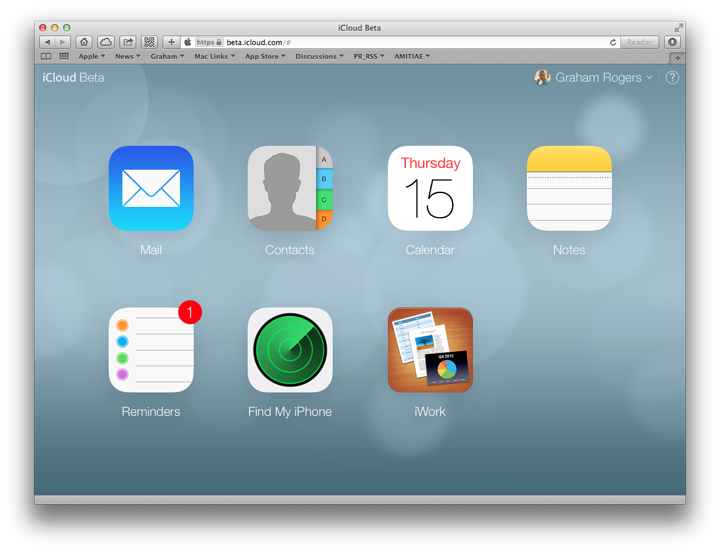720x552 pixels.
Task: Click the Mail label text
Action: pos(151,250)
